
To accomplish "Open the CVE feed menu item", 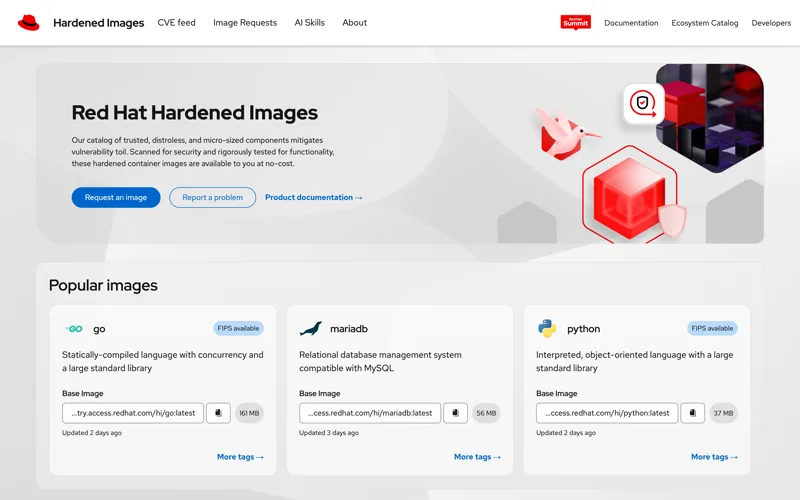I will point(177,22).
